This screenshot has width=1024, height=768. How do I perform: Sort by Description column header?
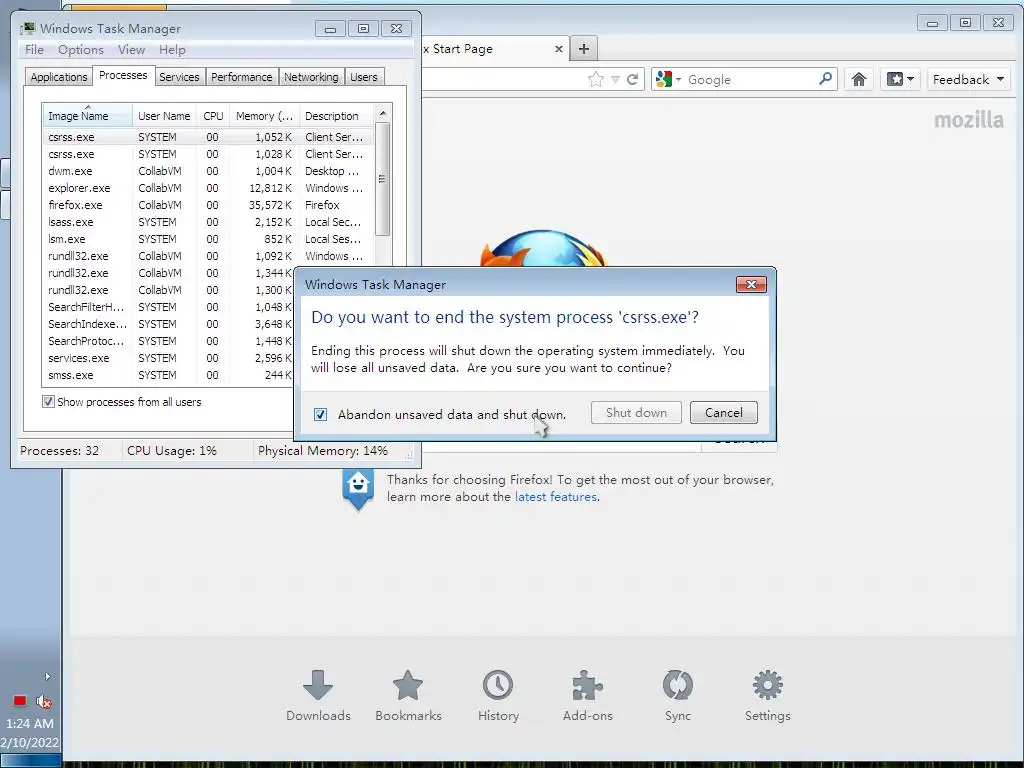click(336, 116)
